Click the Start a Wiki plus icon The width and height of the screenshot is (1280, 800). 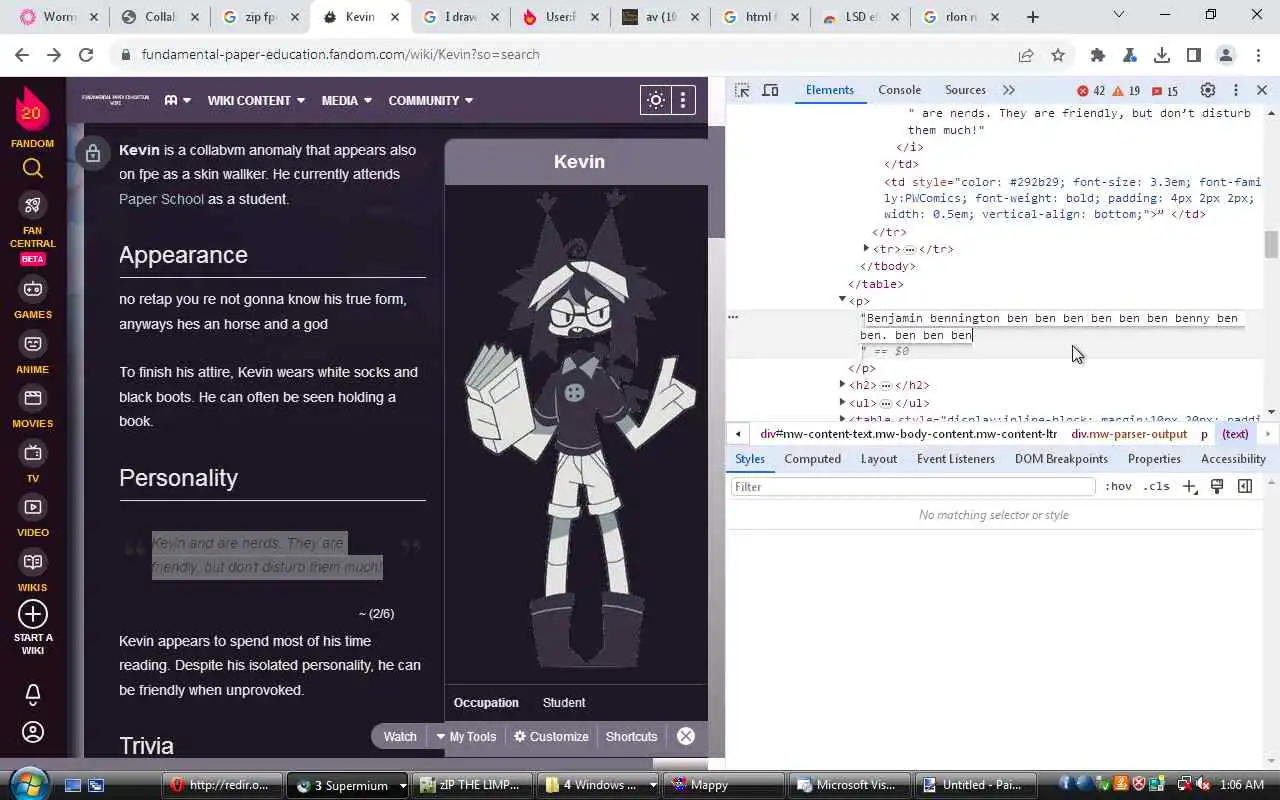click(33, 614)
